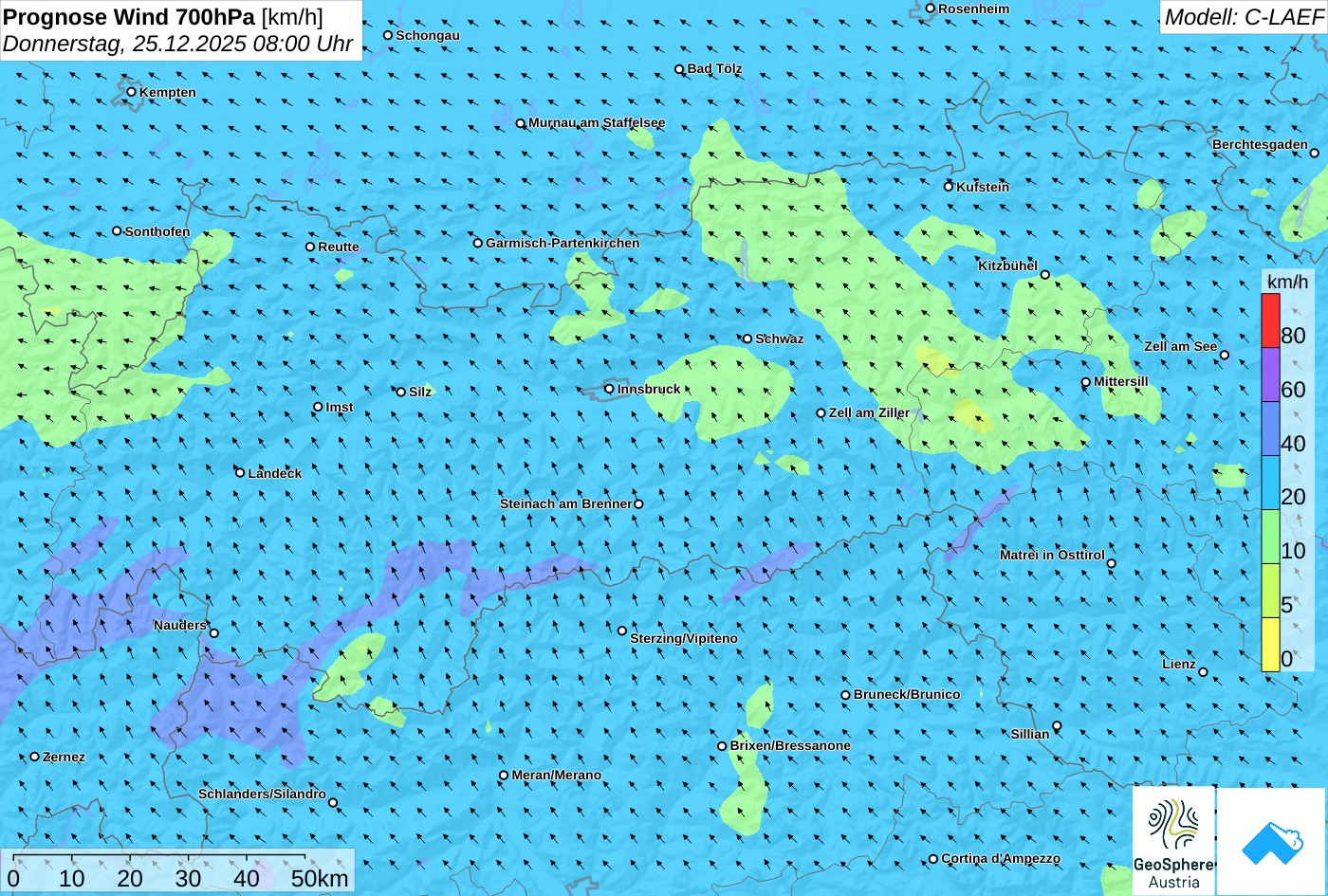Click the 'Steinach am Brenner' city label
The width and height of the screenshot is (1328, 896).
click(x=565, y=503)
